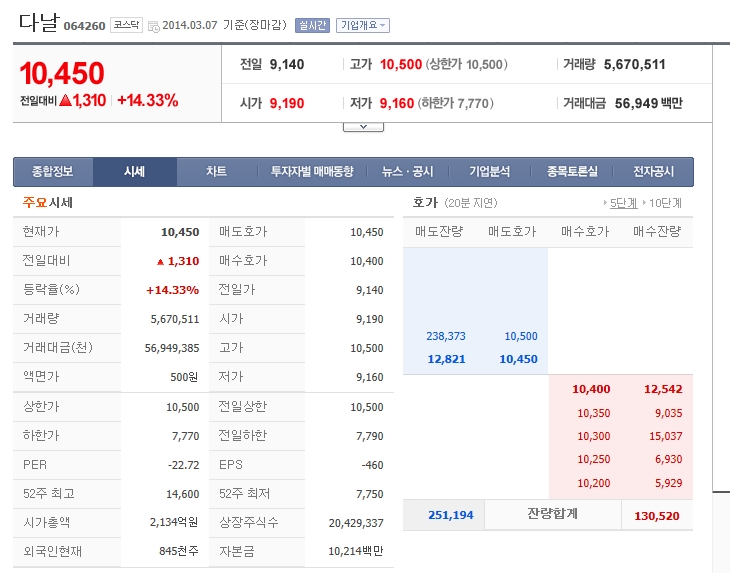Image resolution: width=730 pixels, height=573 pixels.
Task: Click the 52주 최고 value 14,600
Action: pos(182,494)
